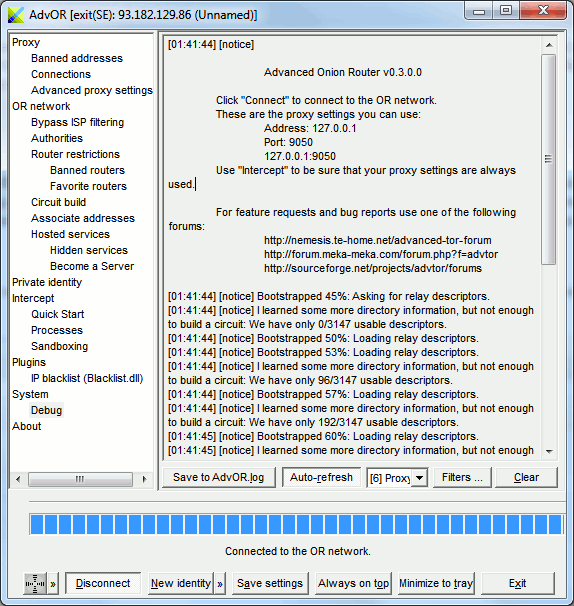This screenshot has width=574, height=606.
Task: Click 'Advanced Onion Router v0.3.0.0' text
Action: coord(342,72)
